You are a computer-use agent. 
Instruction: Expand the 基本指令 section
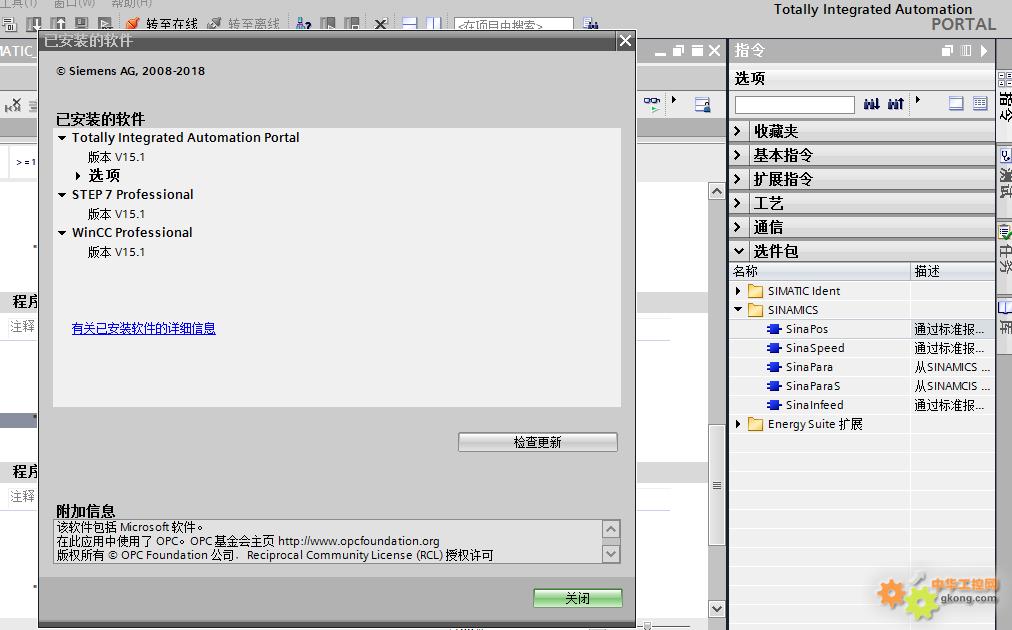pos(738,155)
